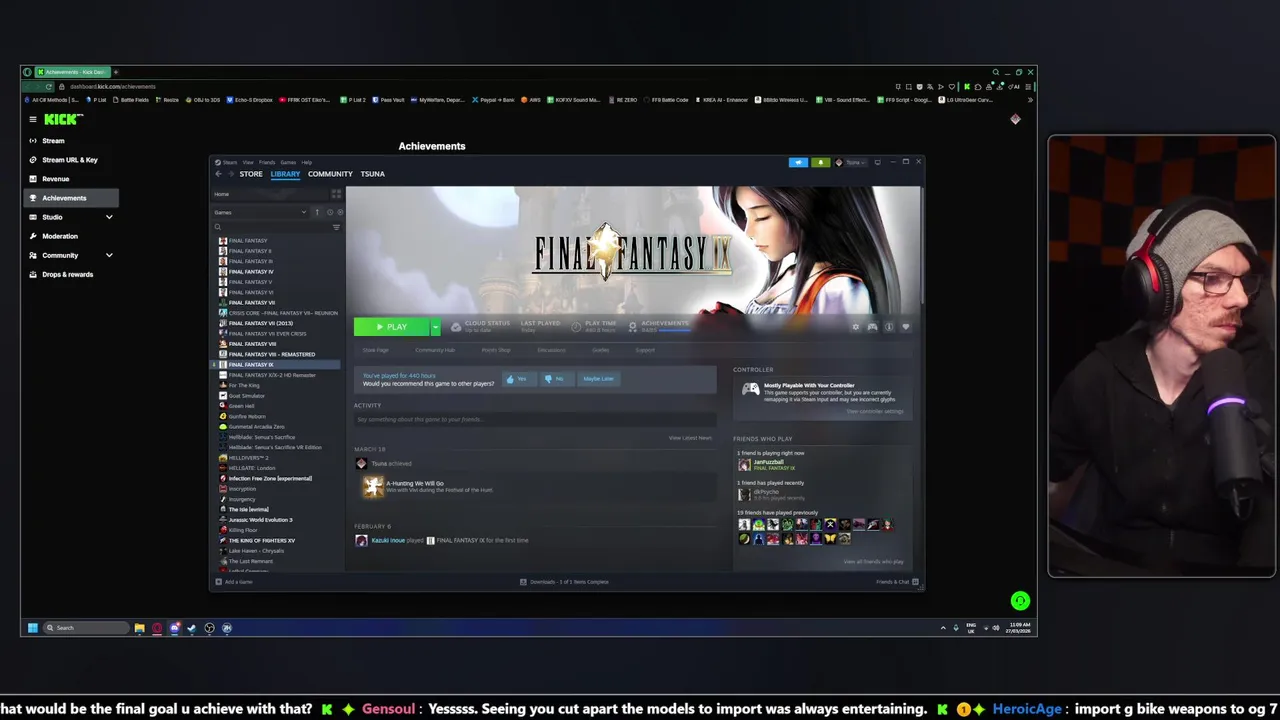Click Windows Start button on taskbar
Screen dimensions: 1280x720
point(32,628)
